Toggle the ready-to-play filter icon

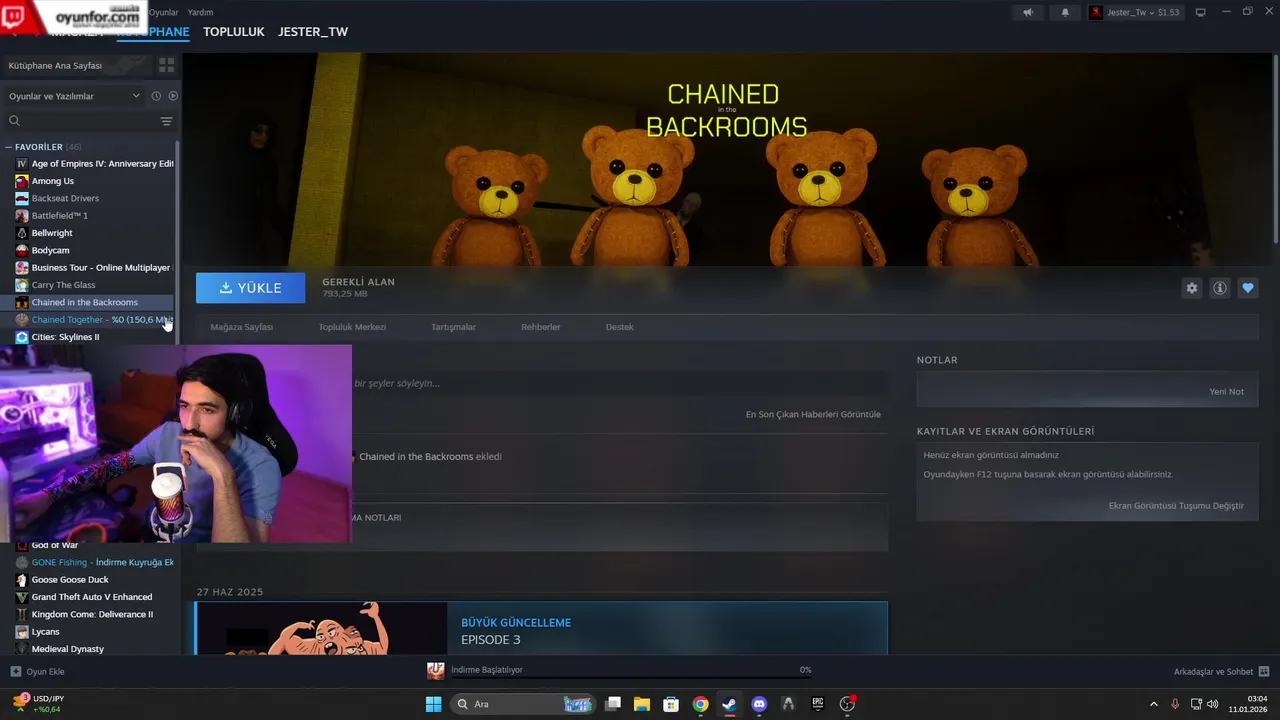tap(173, 96)
